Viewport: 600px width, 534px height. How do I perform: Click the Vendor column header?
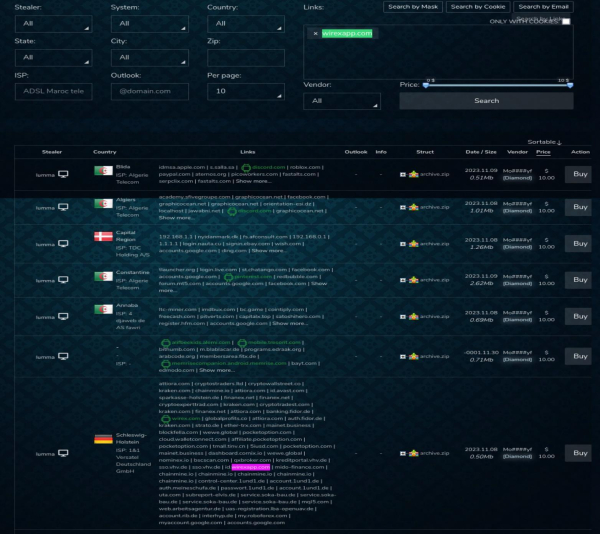[517, 152]
